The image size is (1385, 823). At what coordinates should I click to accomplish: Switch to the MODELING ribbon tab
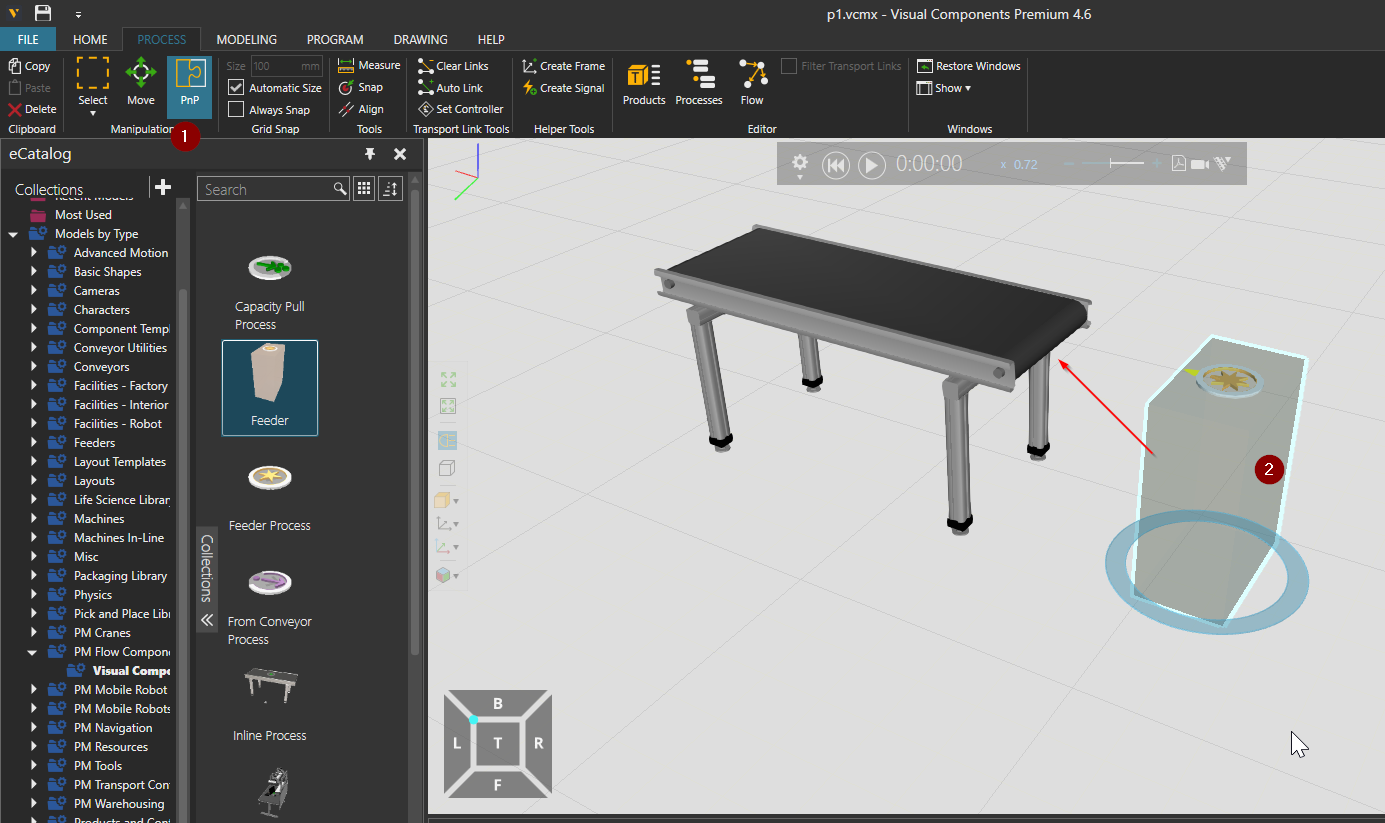click(246, 39)
